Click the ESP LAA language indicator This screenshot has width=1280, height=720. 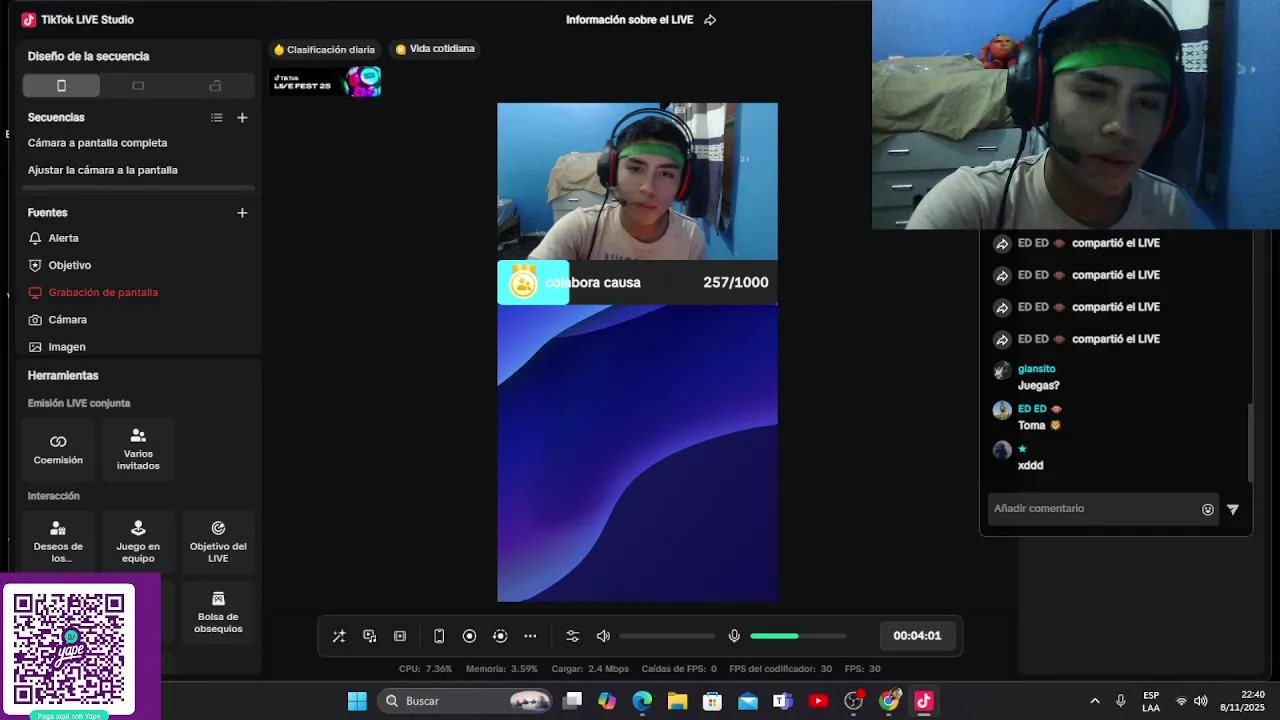[1151, 701]
